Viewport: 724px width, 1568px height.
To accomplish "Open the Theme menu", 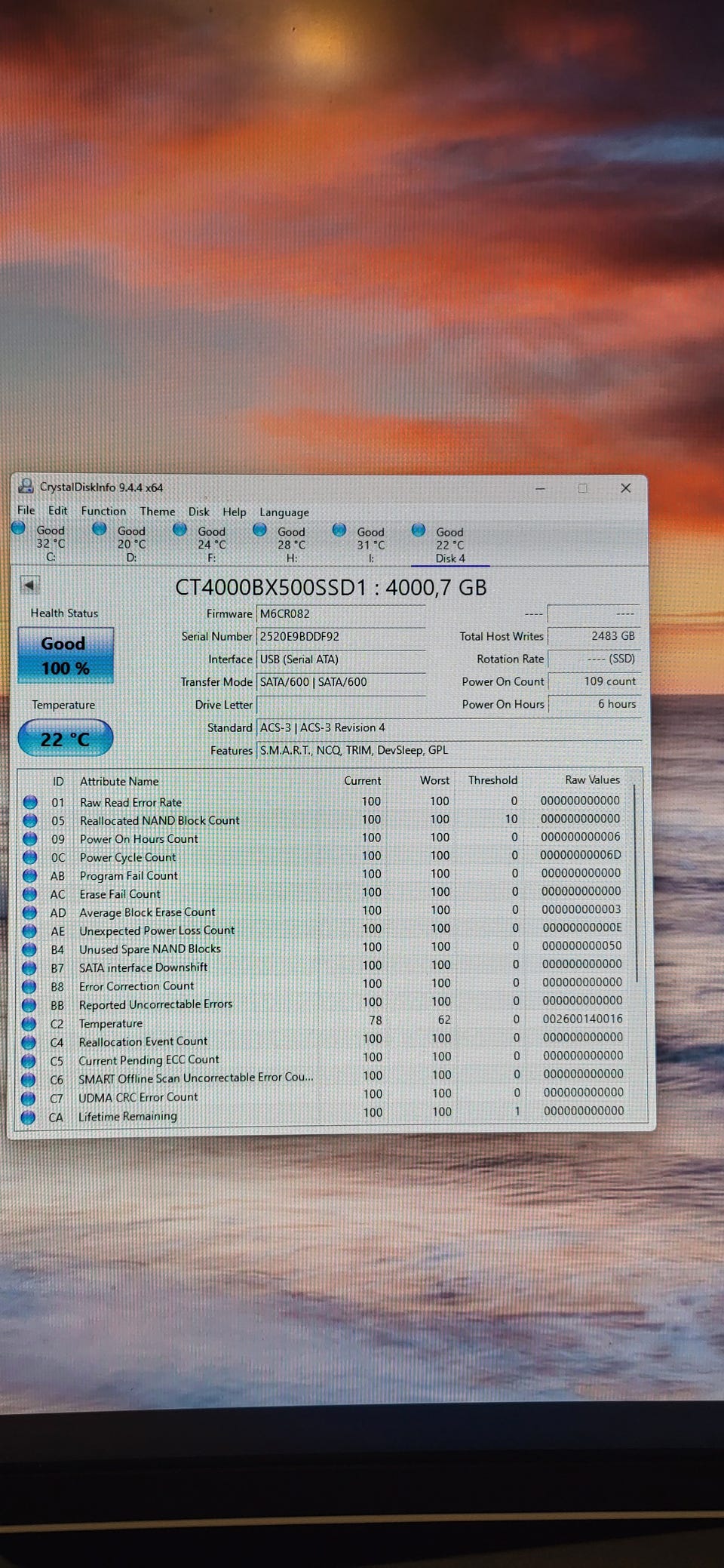I will 158,512.
